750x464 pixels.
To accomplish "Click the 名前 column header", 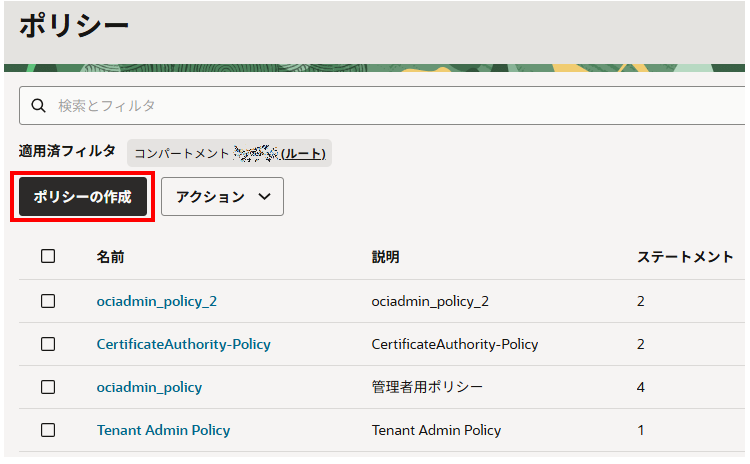I will coord(110,257).
